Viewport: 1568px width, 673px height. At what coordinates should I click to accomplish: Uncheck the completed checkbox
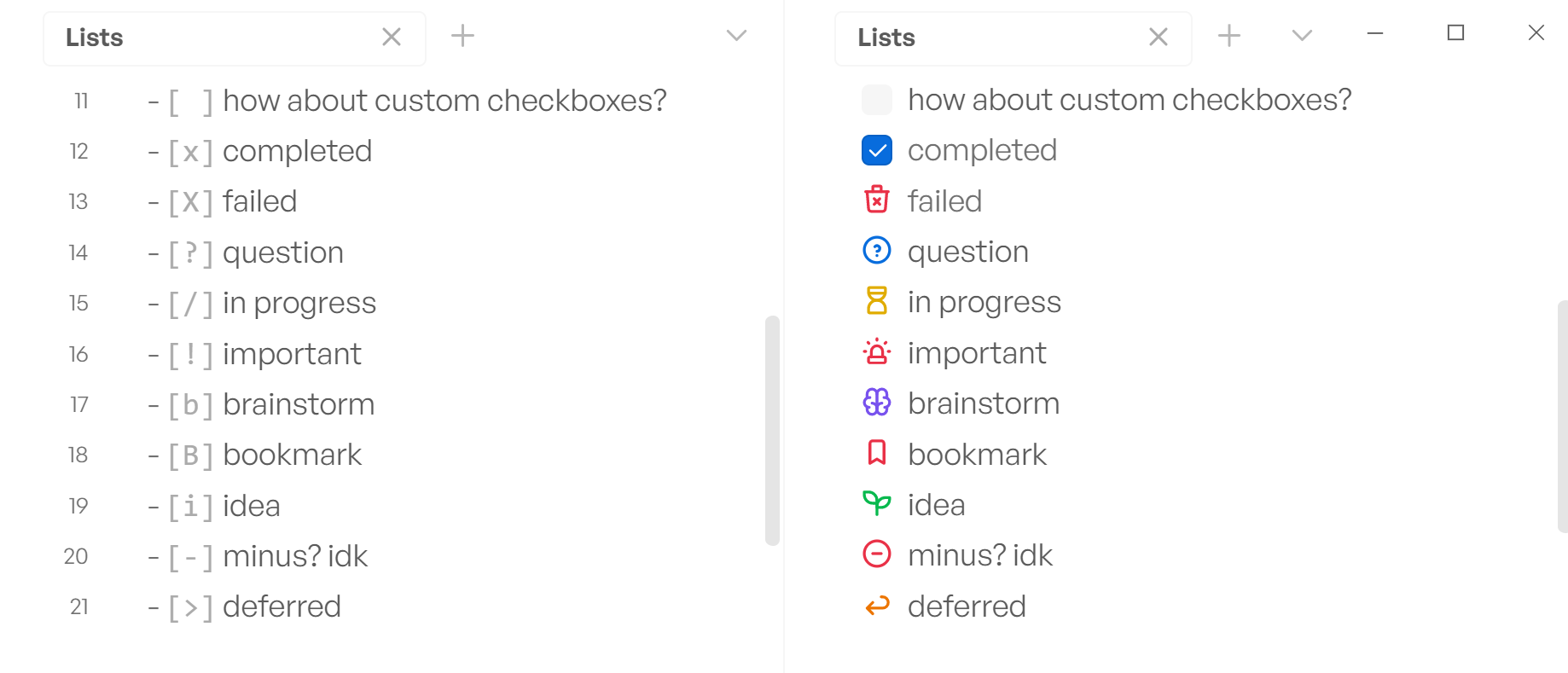pyautogui.click(x=877, y=150)
